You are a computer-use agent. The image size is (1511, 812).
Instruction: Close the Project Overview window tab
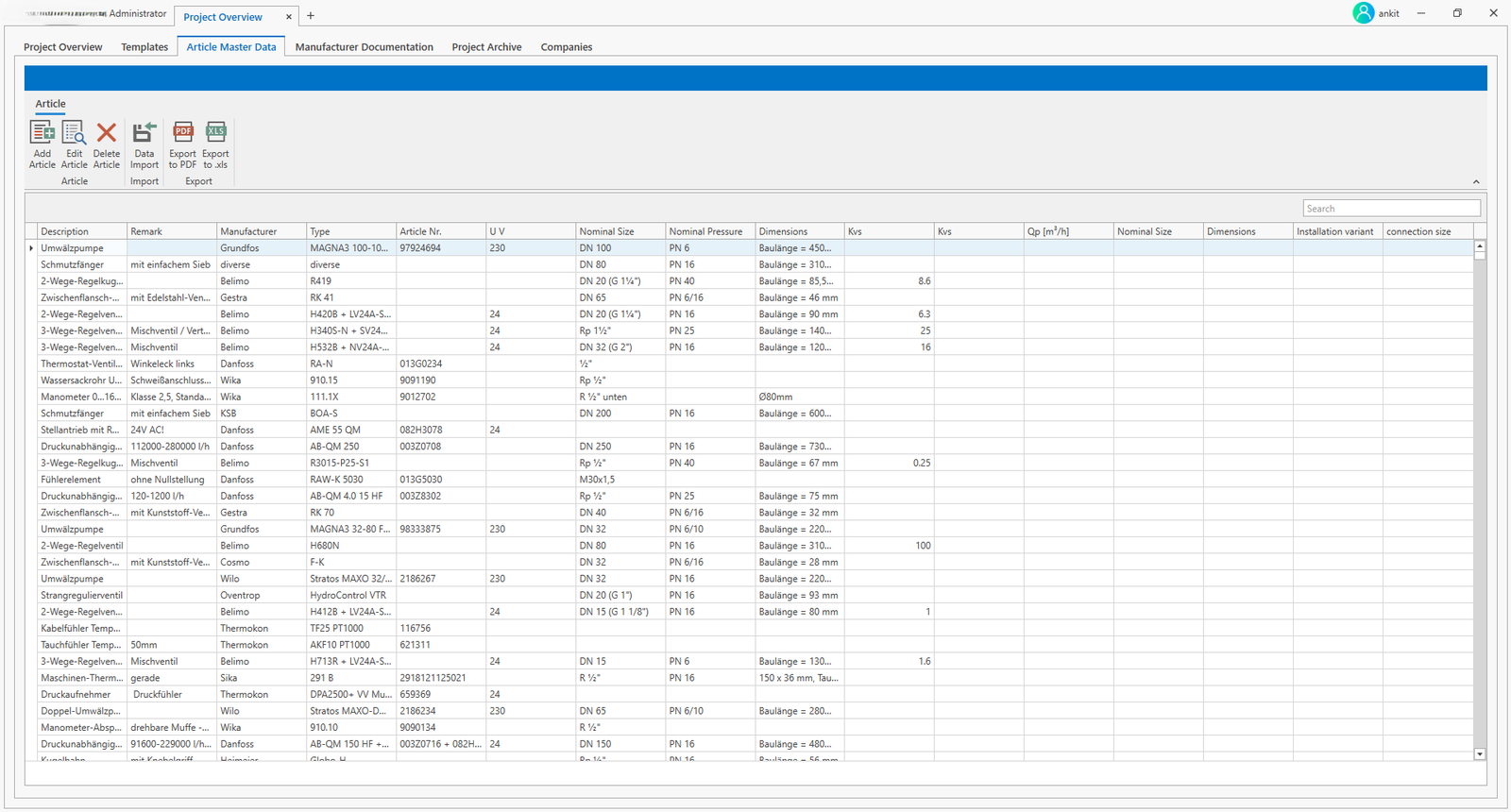(x=289, y=17)
